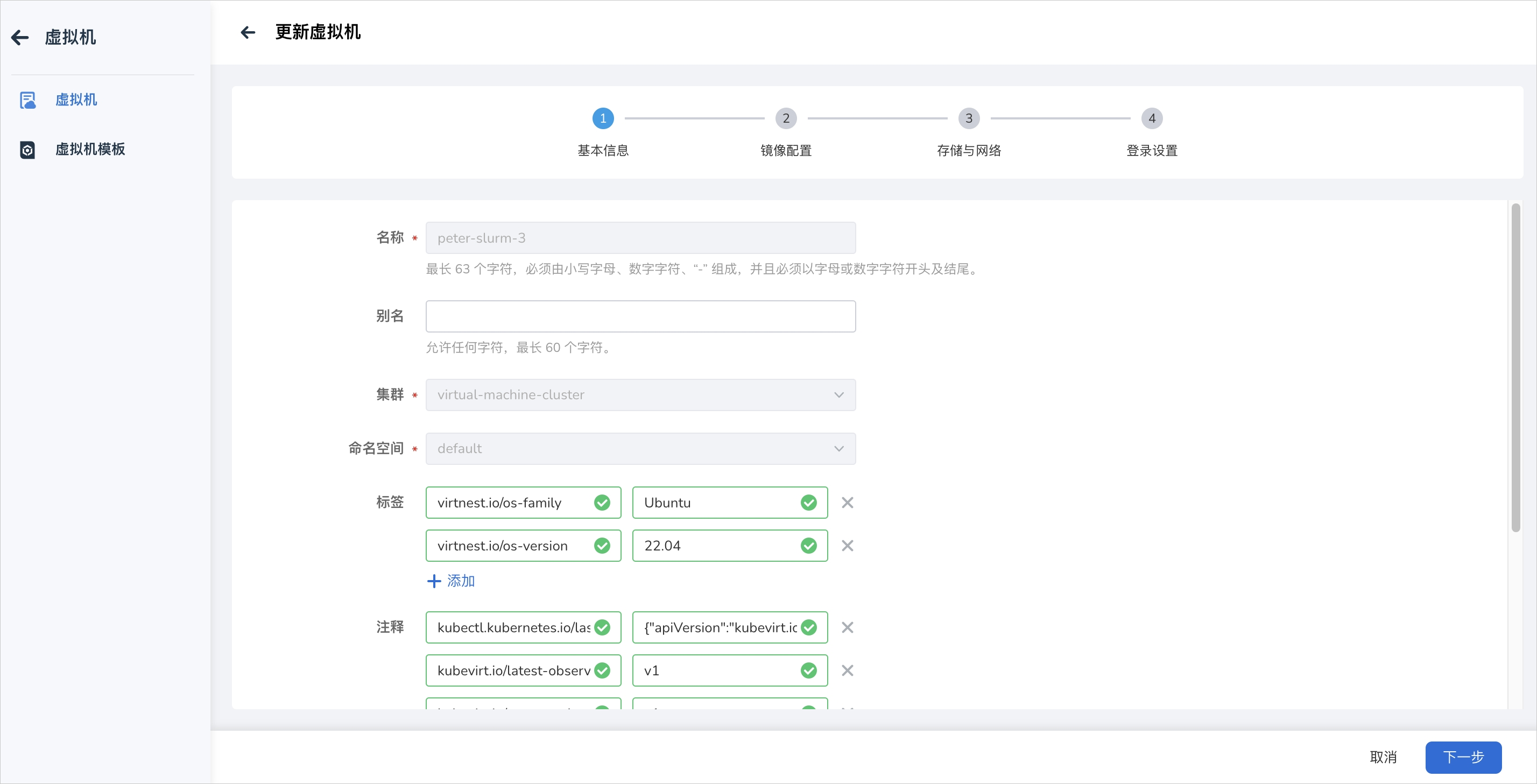Open the 命名空间 dropdown default
Screen dimensions: 1537x784
[x=640, y=449]
